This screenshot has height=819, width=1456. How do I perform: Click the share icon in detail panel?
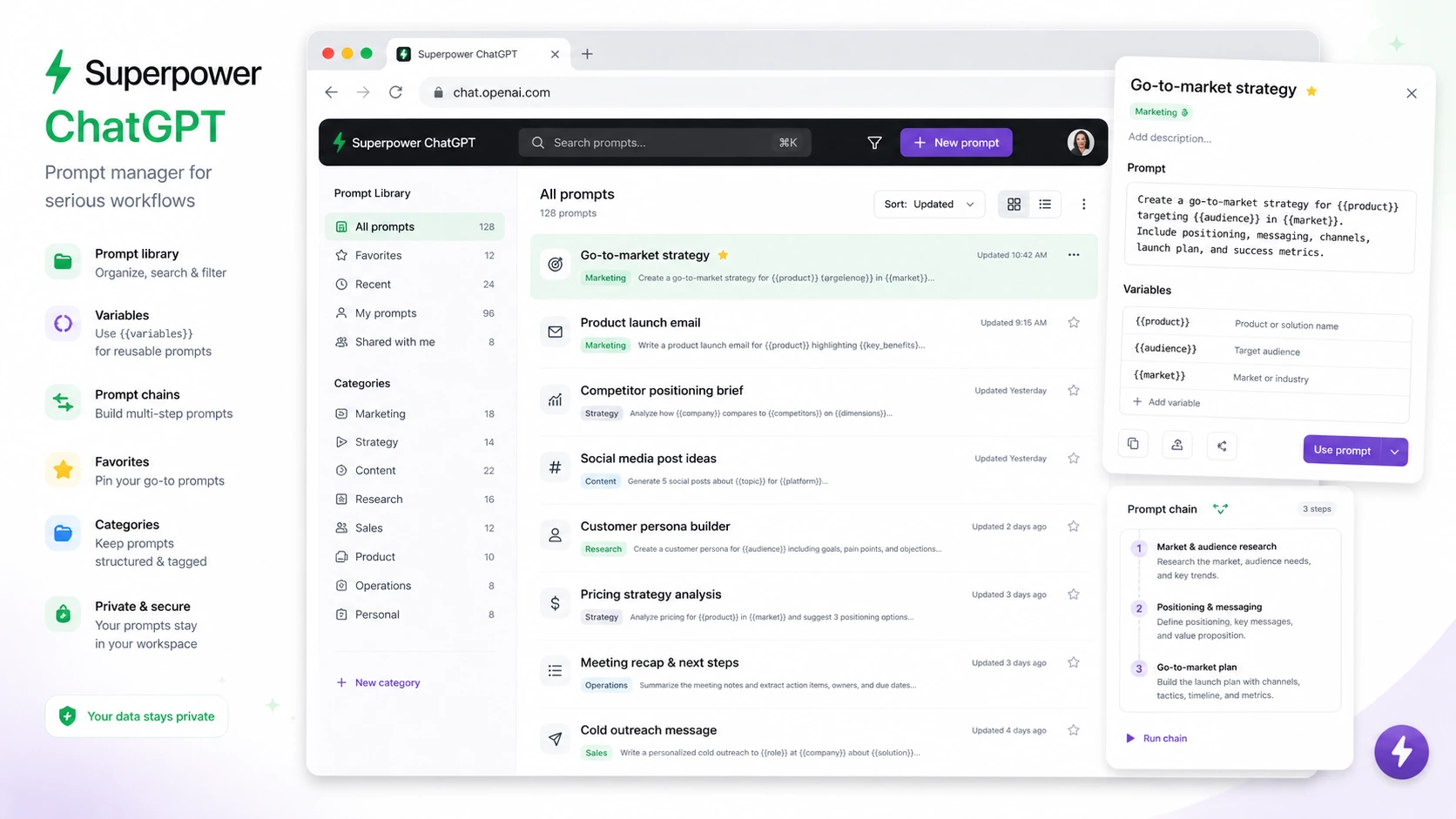[x=1222, y=446]
